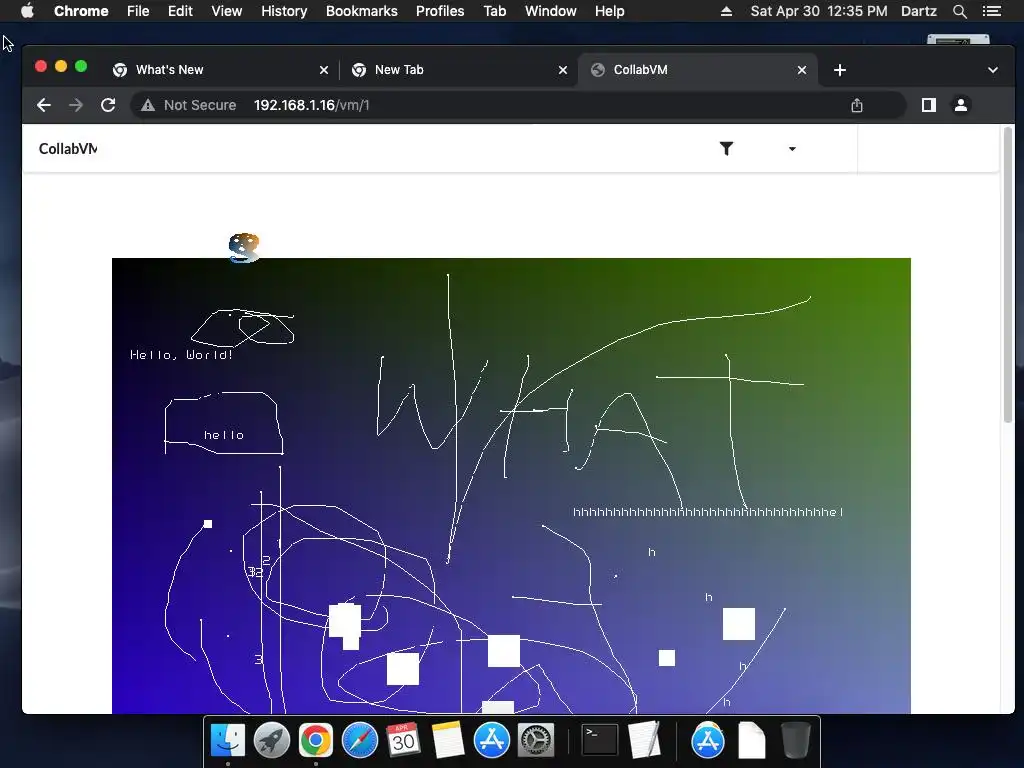The image size is (1024, 768).
Task: Click the share page icon in address bar
Action: coord(857,105)
